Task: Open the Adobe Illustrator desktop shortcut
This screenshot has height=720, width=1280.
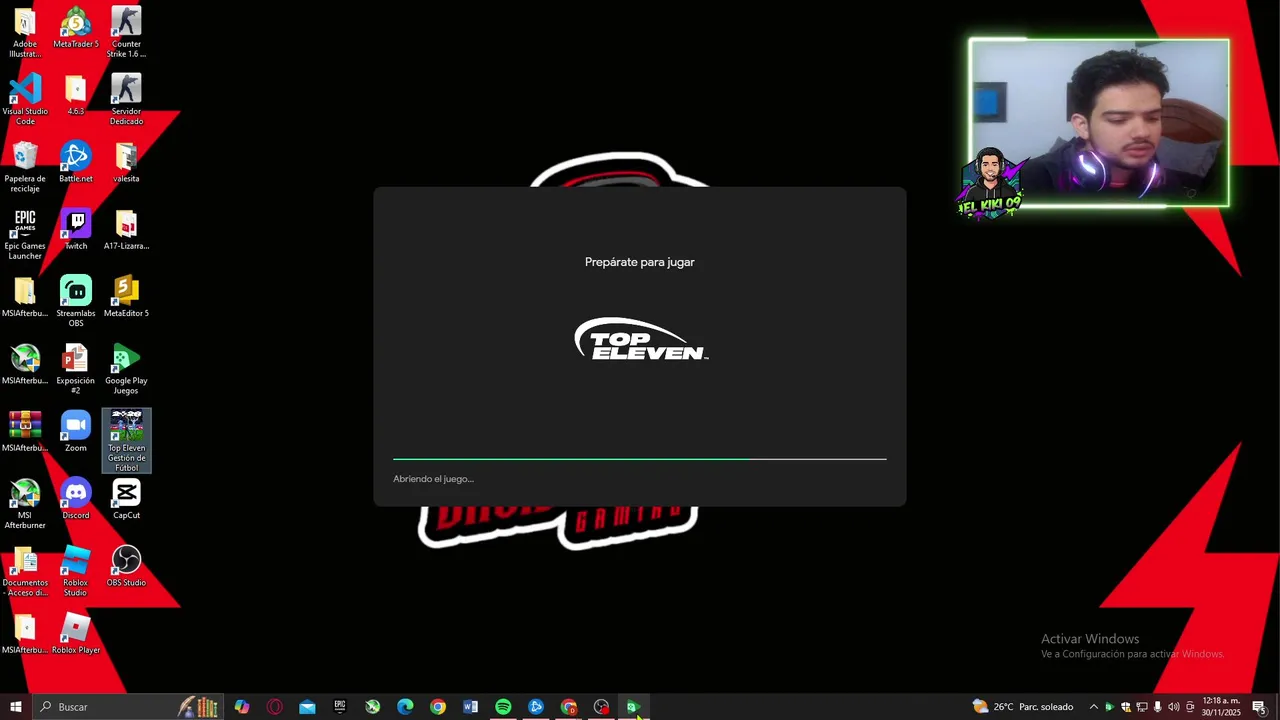Action: tap(25, 32)
